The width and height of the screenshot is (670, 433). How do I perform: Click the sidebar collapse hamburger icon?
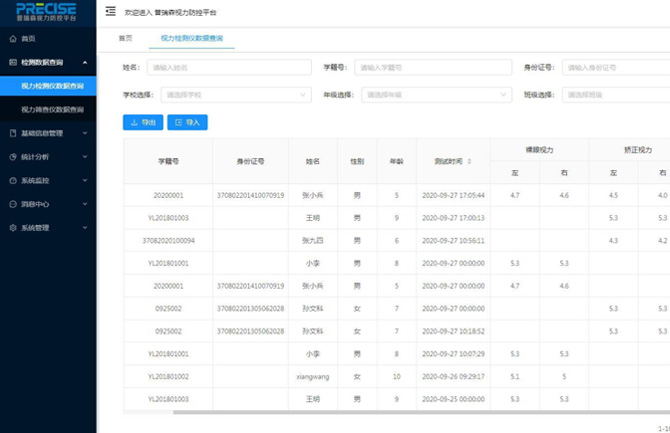pos(110,11)
